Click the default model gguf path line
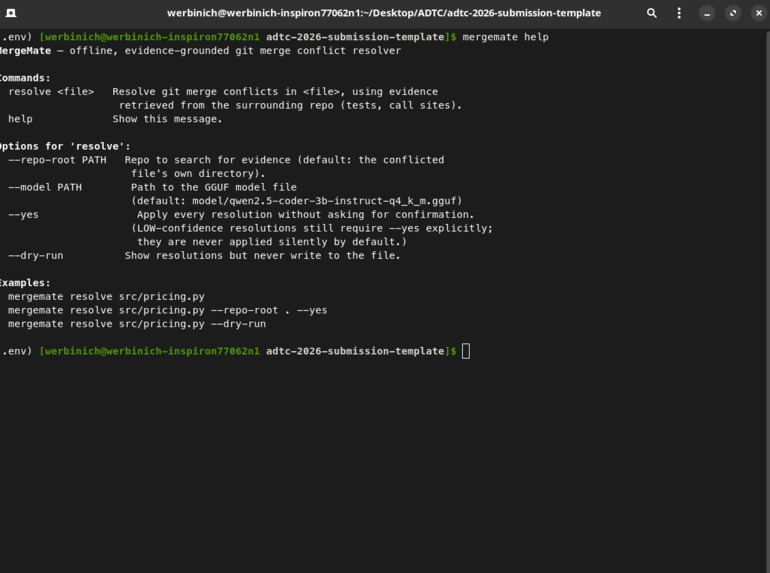Screen dimensions: 770x573 pos(296,201)
